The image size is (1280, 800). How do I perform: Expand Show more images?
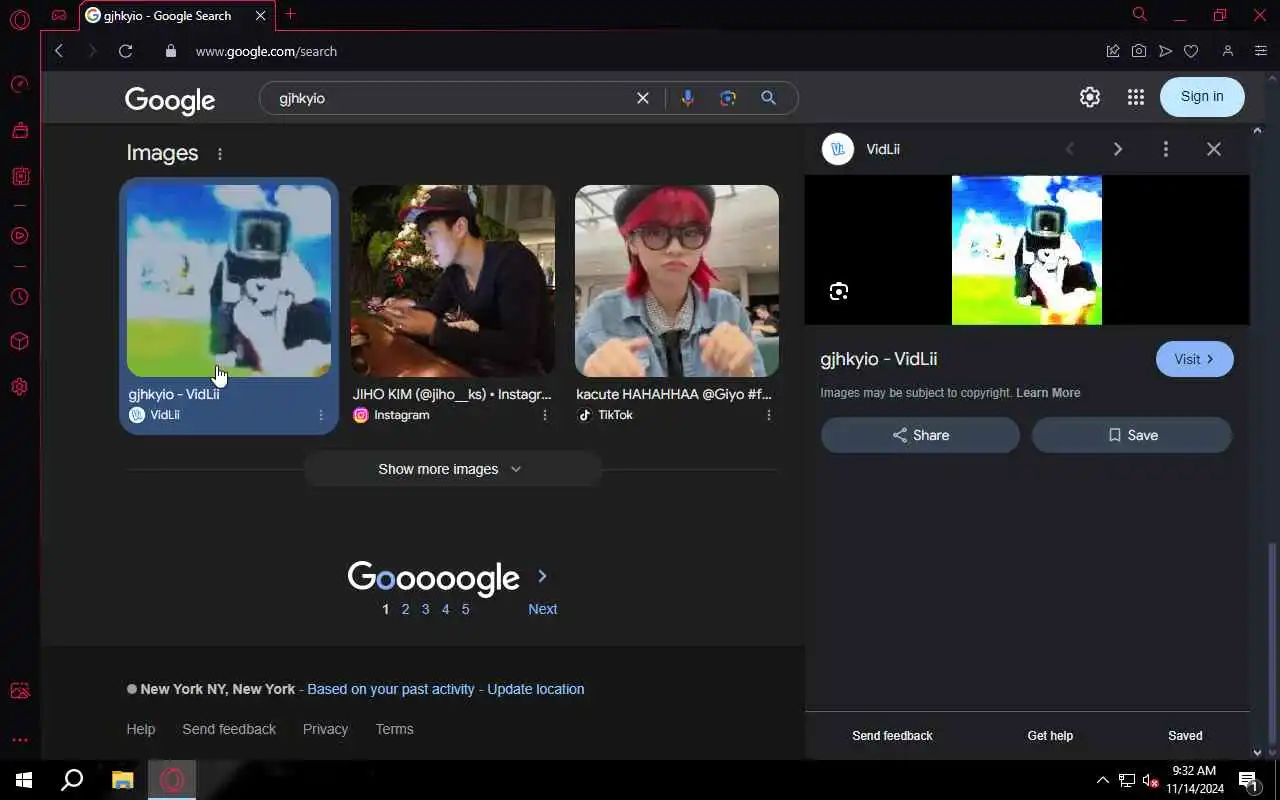tap(452, 469)
